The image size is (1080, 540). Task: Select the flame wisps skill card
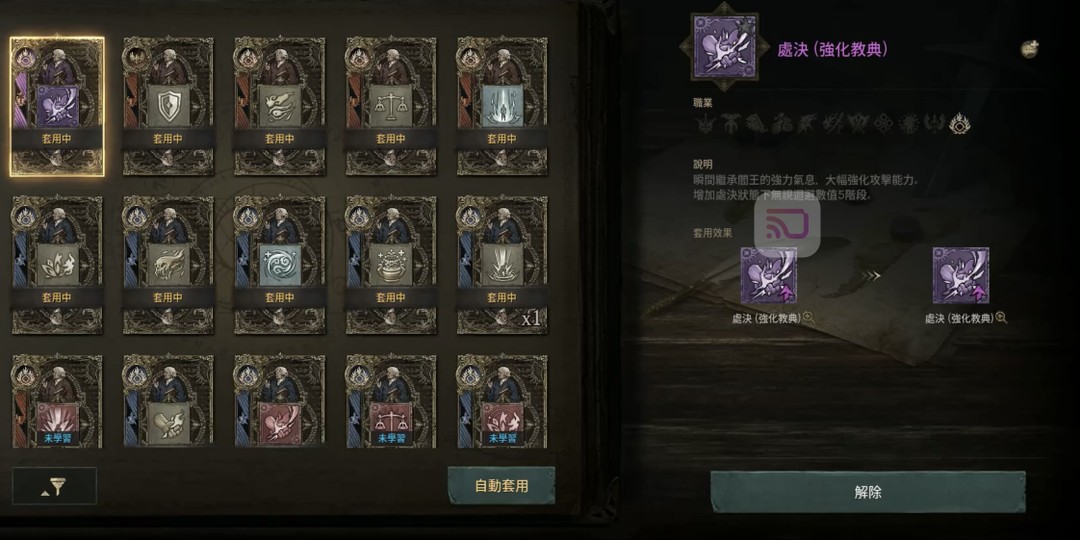point(280,106)
